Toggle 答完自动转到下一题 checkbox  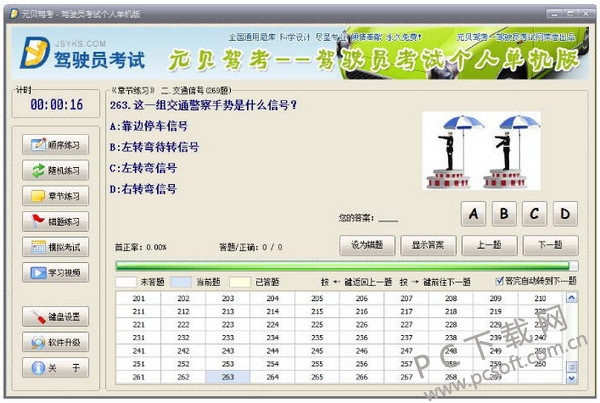click(499, 281)
